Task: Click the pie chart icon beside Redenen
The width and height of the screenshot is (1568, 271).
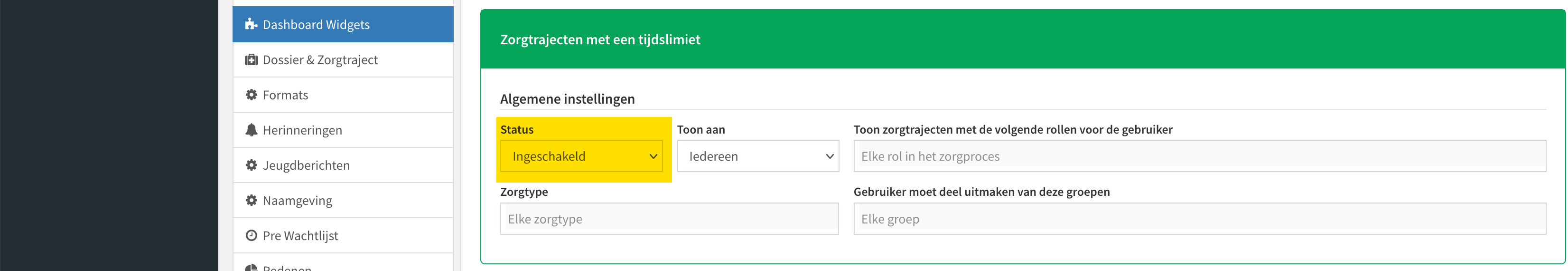Action: [x=251, y=268]
